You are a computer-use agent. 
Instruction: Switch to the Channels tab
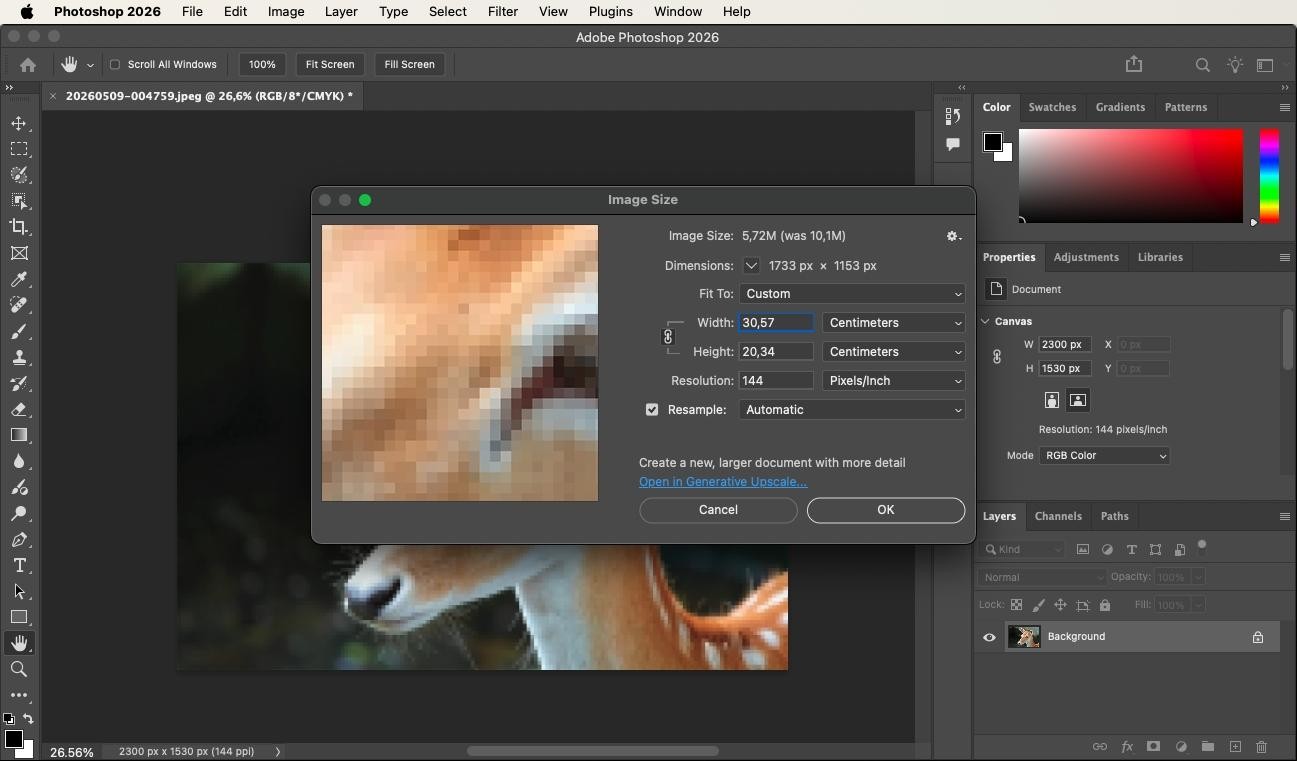[1058, 516]
